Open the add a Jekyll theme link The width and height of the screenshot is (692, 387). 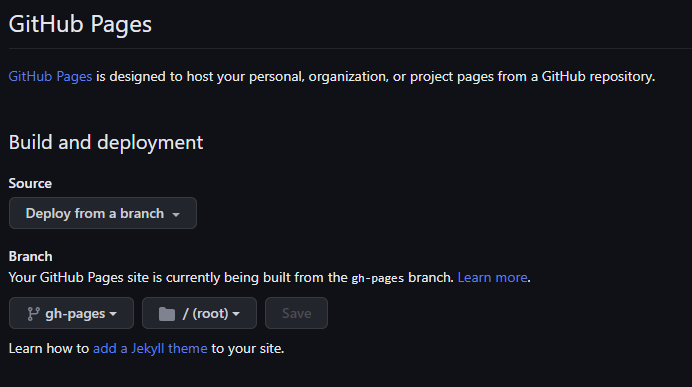[150, 349]
